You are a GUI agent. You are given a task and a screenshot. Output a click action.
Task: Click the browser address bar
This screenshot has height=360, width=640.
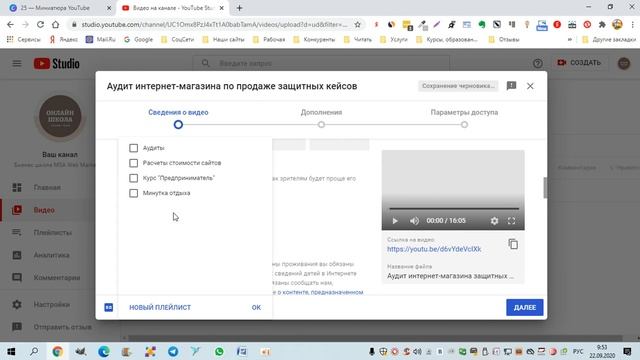tap(214, 24)
